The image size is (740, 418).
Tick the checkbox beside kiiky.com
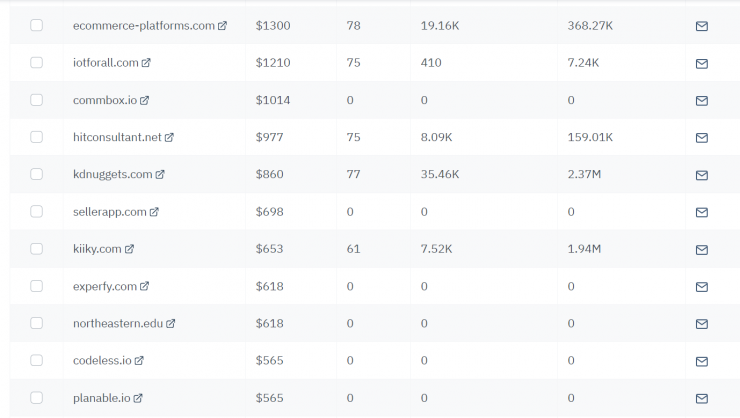click(x=37, y=249)
